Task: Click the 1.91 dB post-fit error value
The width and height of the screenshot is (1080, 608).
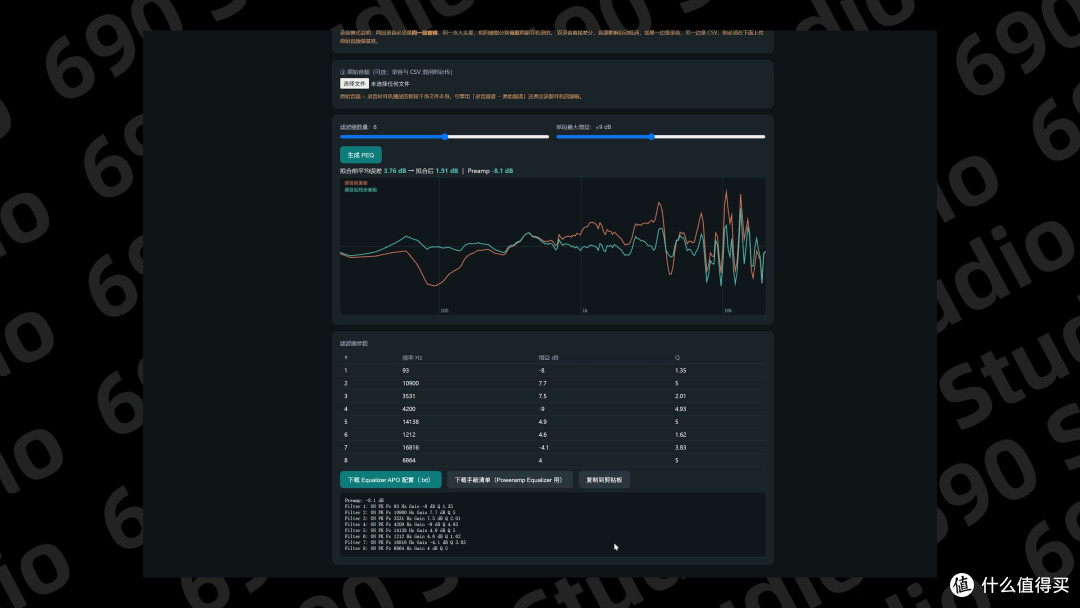Action: (446, 171)
